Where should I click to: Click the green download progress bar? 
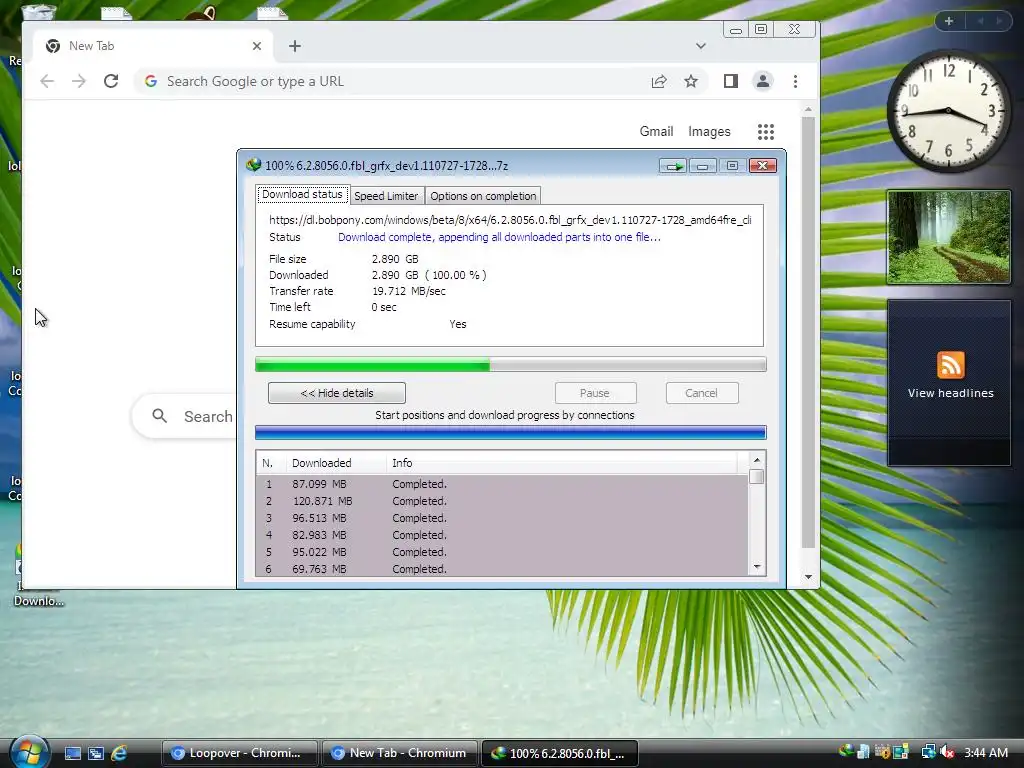click(511, 364)
